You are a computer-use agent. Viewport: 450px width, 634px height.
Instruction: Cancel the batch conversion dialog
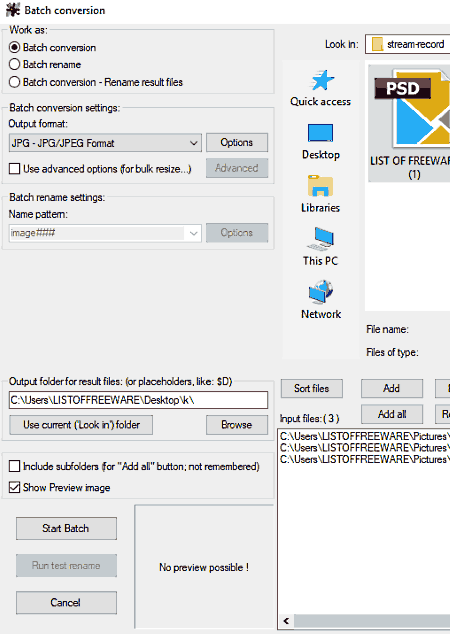pos(66,603)
